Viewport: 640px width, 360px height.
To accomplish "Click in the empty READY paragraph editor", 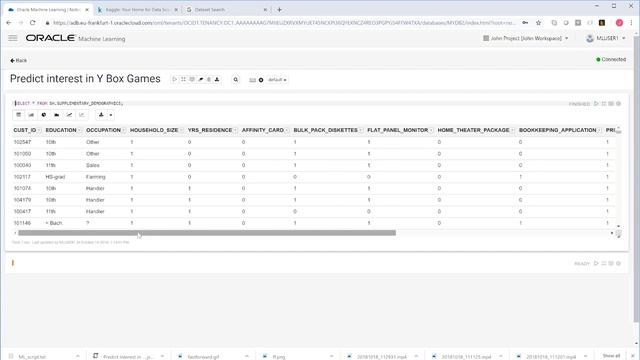I will point(286,263).
